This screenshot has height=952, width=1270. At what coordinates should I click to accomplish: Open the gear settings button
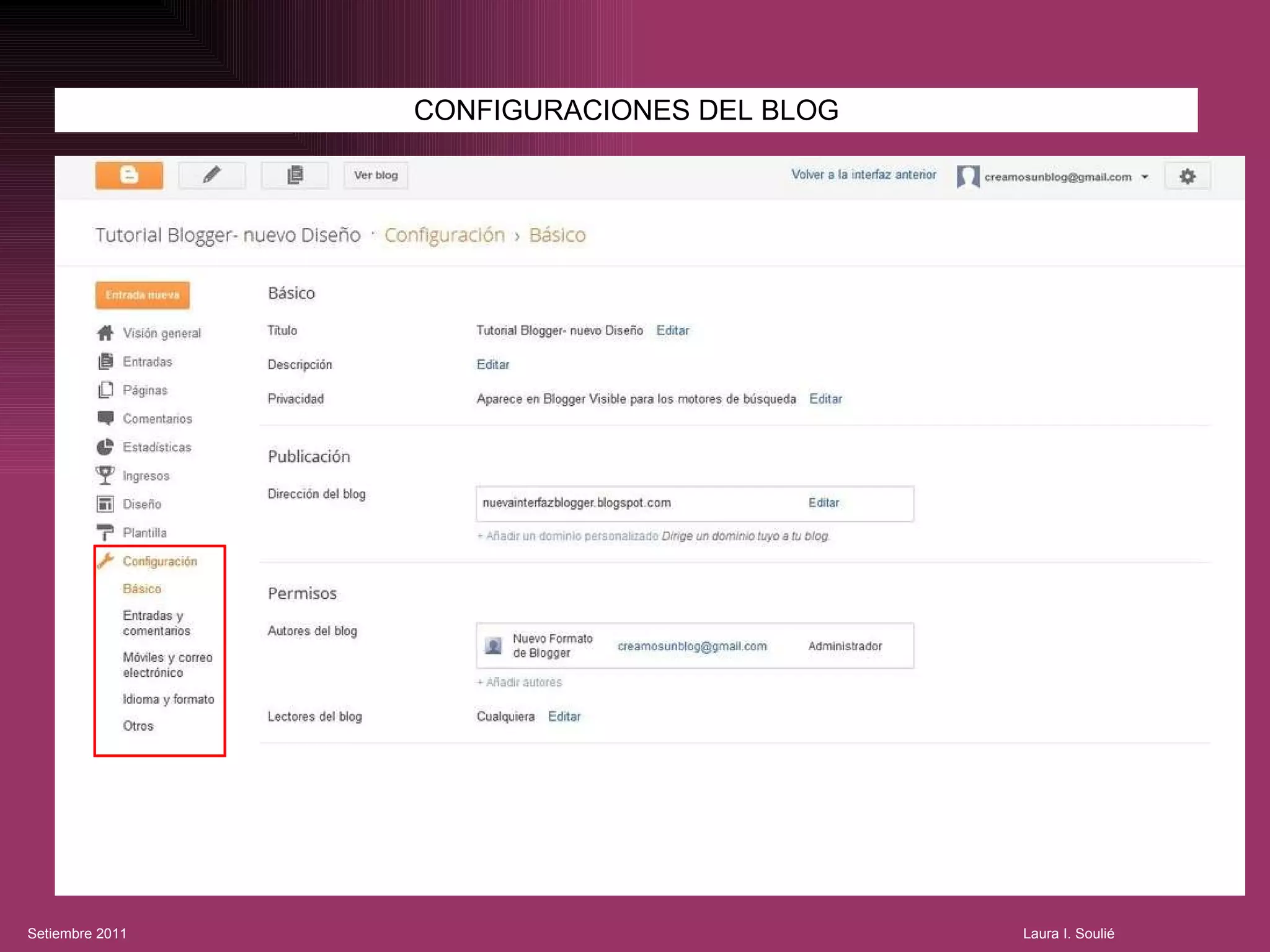tap(1187, 177)
